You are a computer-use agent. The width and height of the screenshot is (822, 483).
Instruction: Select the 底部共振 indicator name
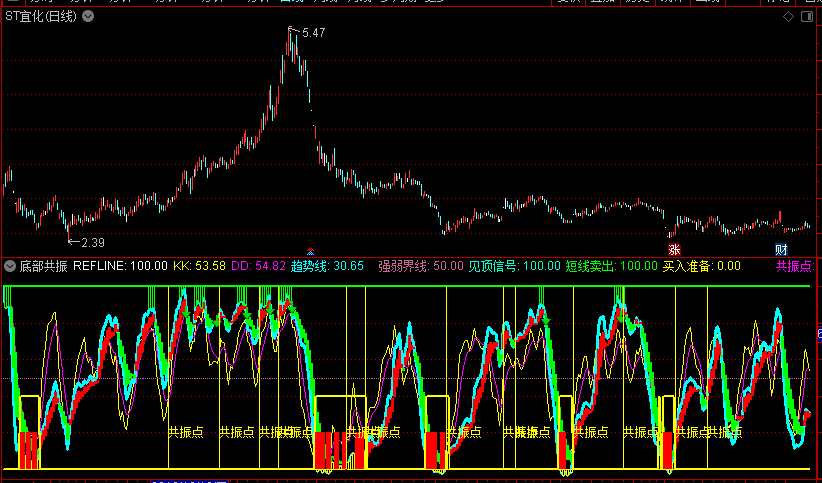pos(44,266)
